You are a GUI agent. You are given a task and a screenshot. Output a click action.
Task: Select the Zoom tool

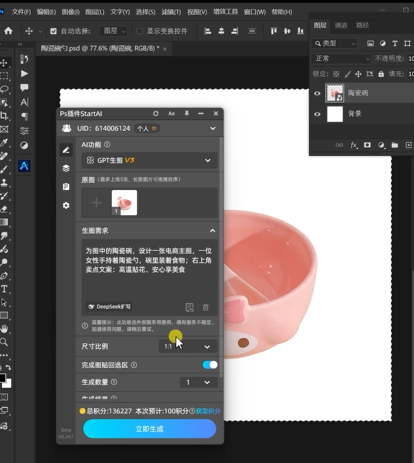click(4, 342)
